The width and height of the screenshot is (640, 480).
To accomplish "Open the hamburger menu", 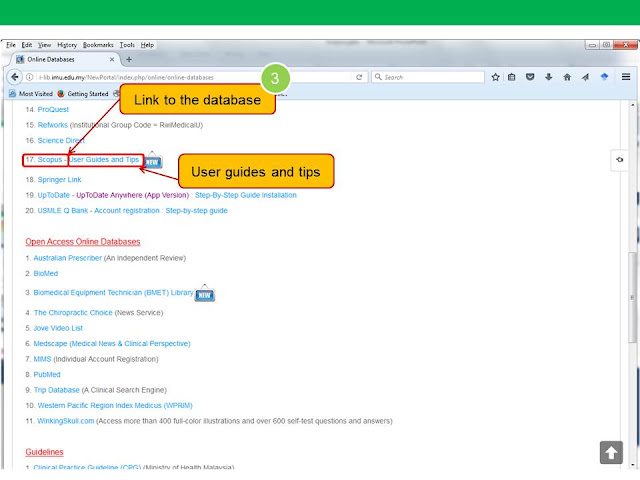I will (x=626, y=77).
